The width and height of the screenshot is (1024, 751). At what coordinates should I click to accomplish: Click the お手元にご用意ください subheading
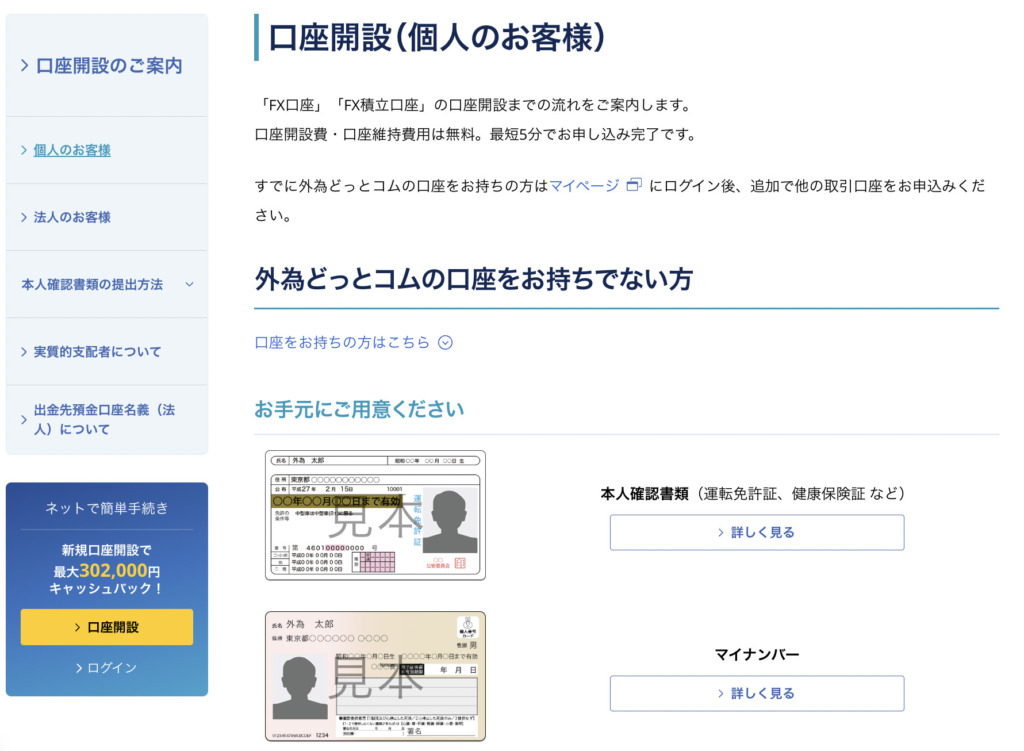[359, 409]
